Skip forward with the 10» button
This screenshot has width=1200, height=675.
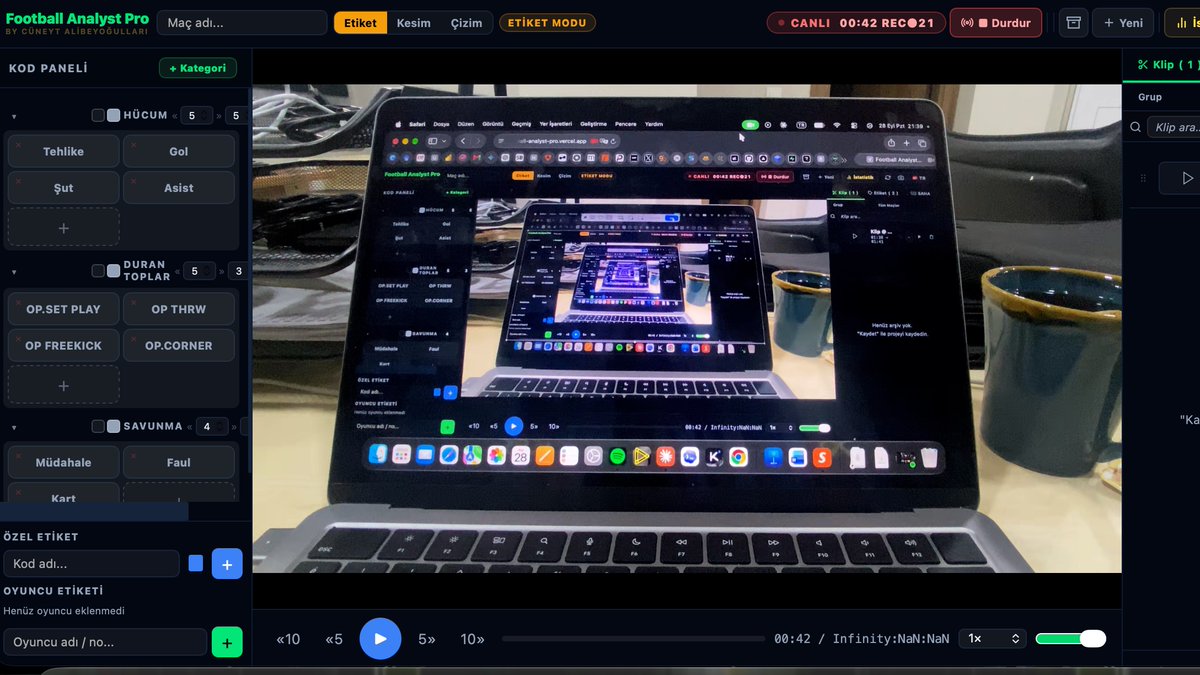pyautogui.click(x=473, y=639)
